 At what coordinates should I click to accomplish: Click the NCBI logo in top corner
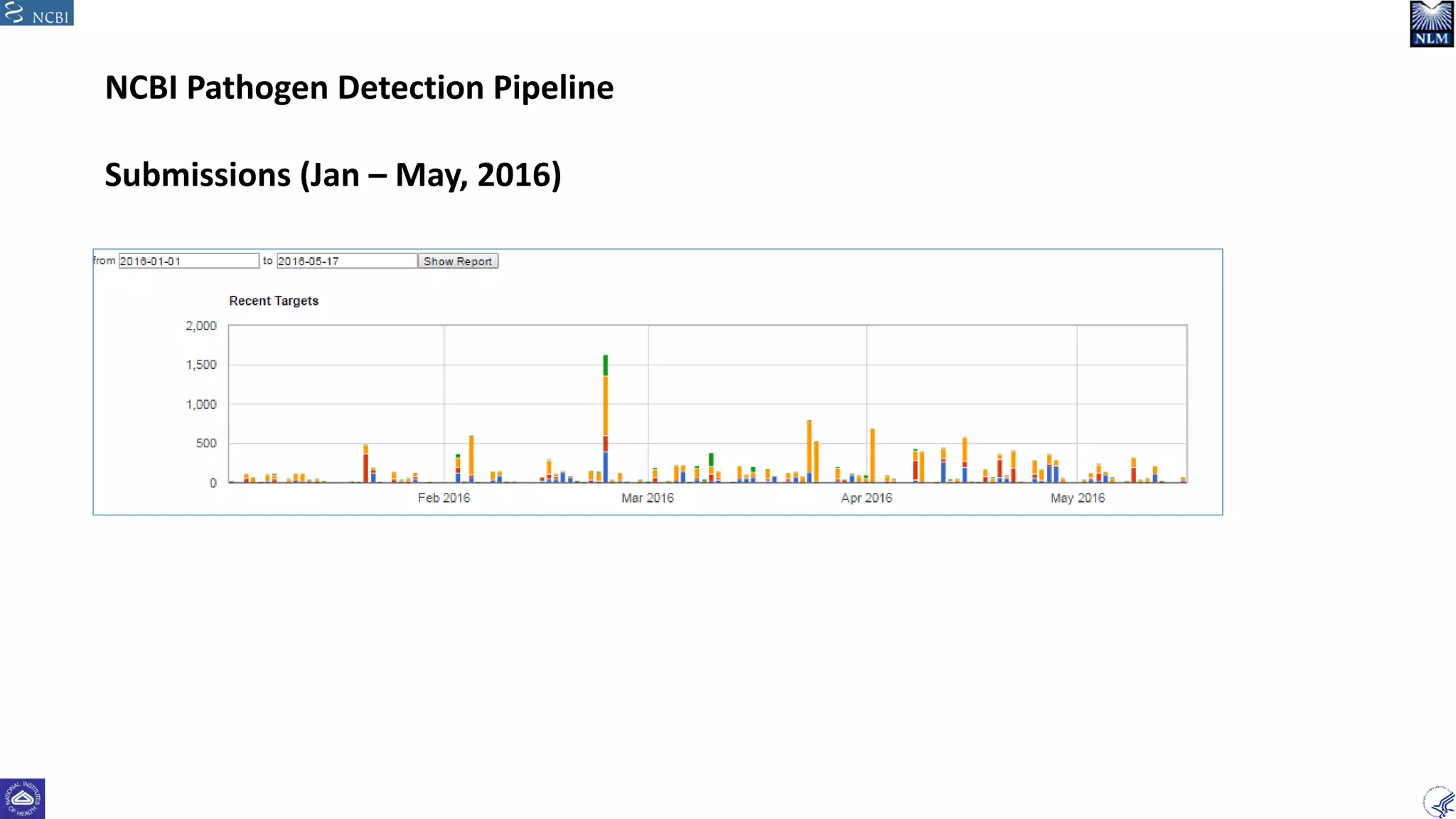click(x=36, y=13)
